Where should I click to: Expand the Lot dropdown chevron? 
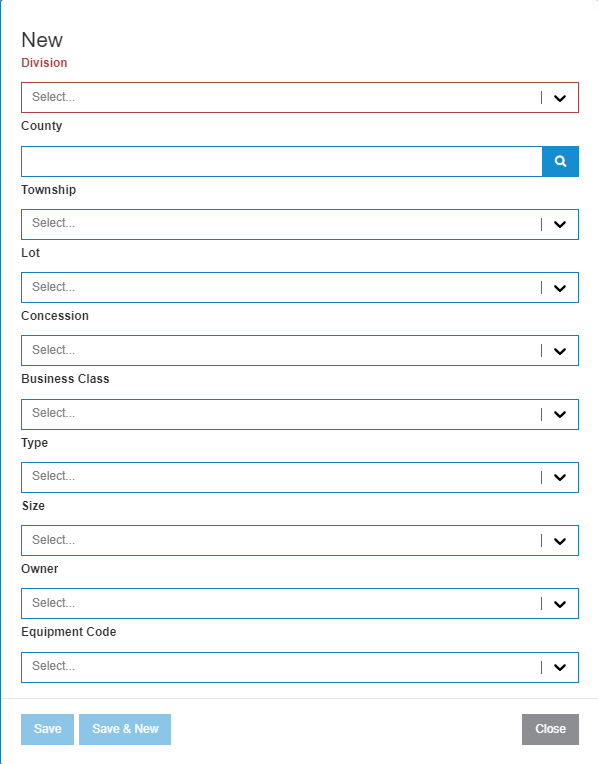(x=560, y=288)
